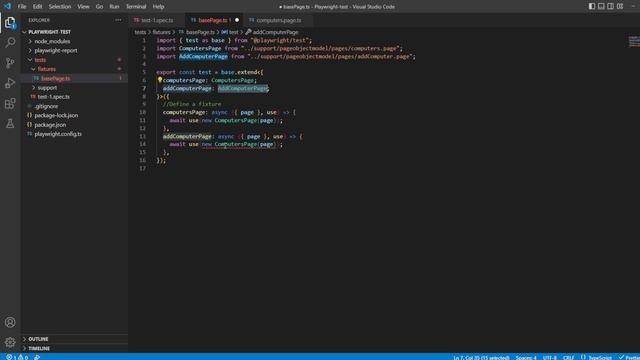Open Explorer panel more actions ellipsis
The image size is (640, 360).
click(118, 20)
